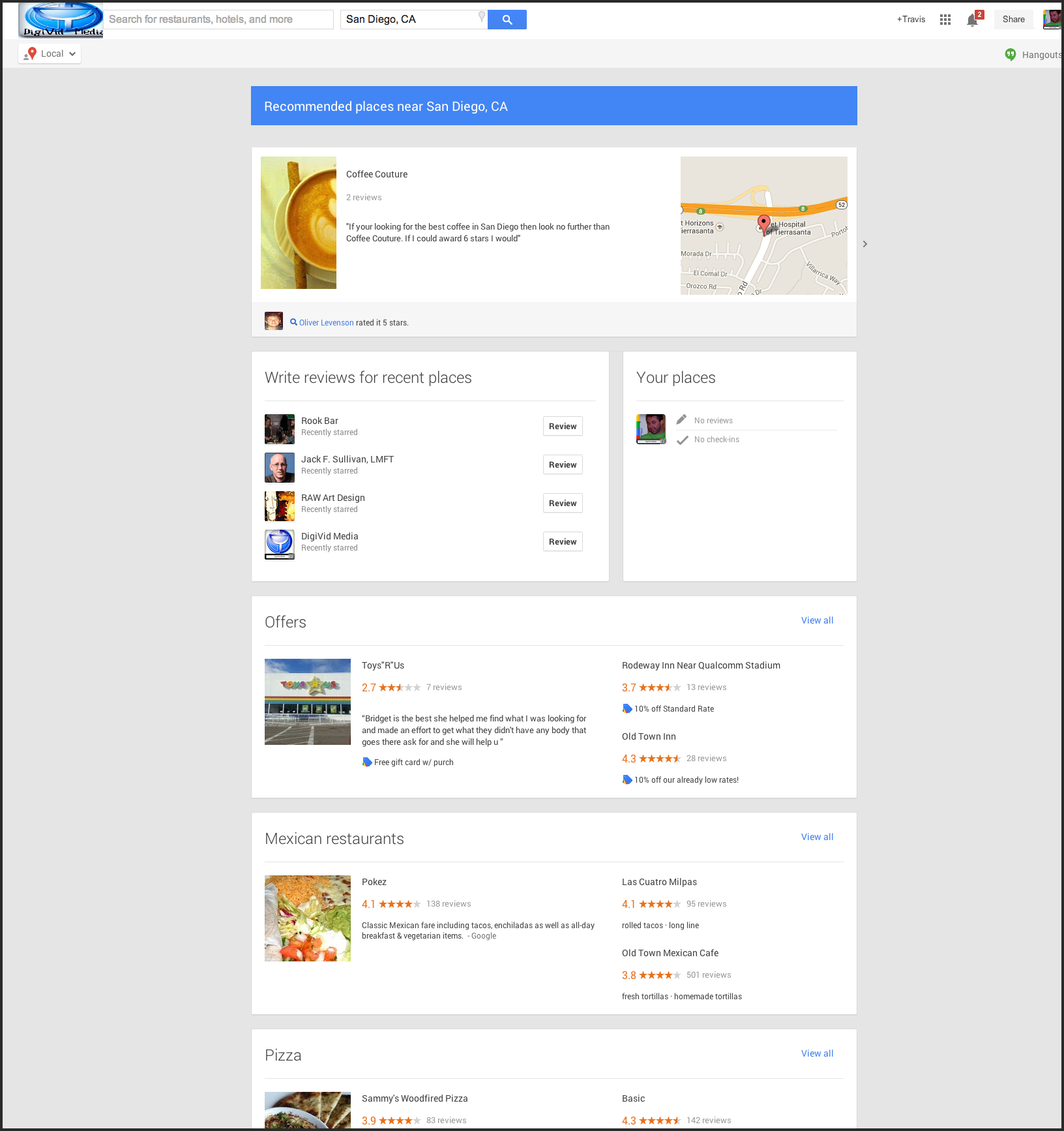Go to the next recommended place arrow
This screenshot has height=1131, width=1064.
865,244
